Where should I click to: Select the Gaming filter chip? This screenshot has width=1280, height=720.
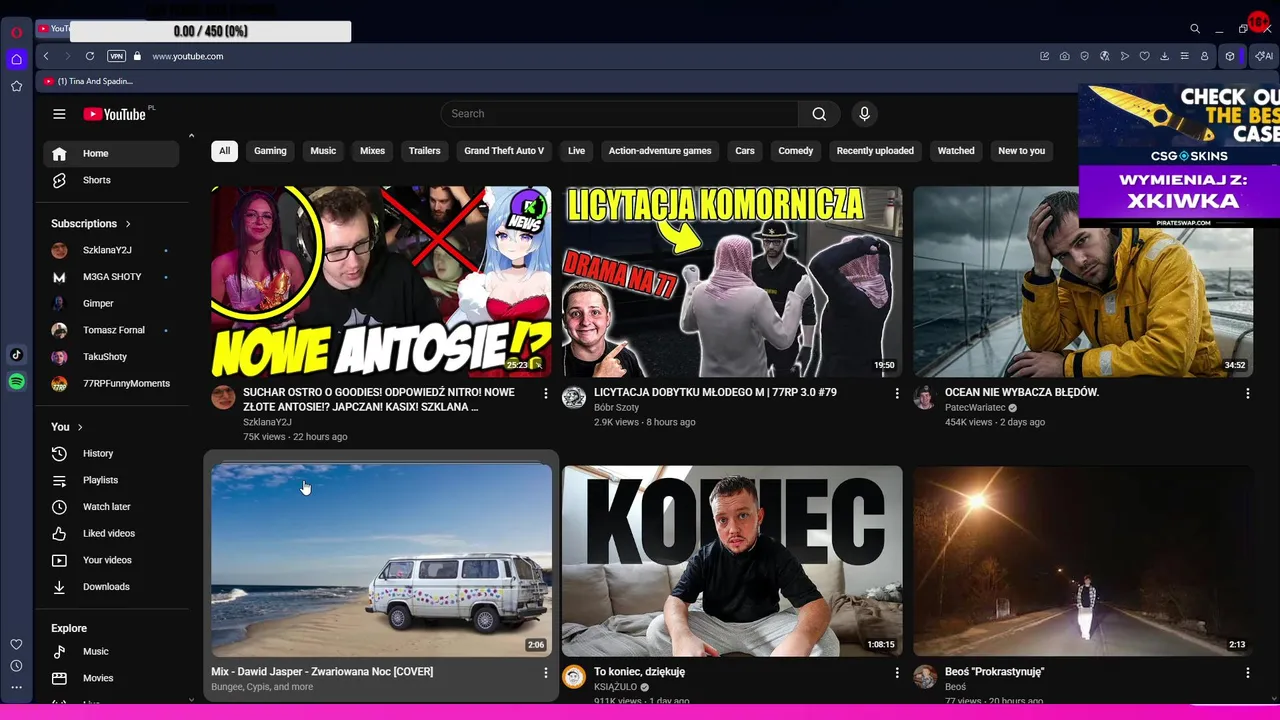coord(270,151)
